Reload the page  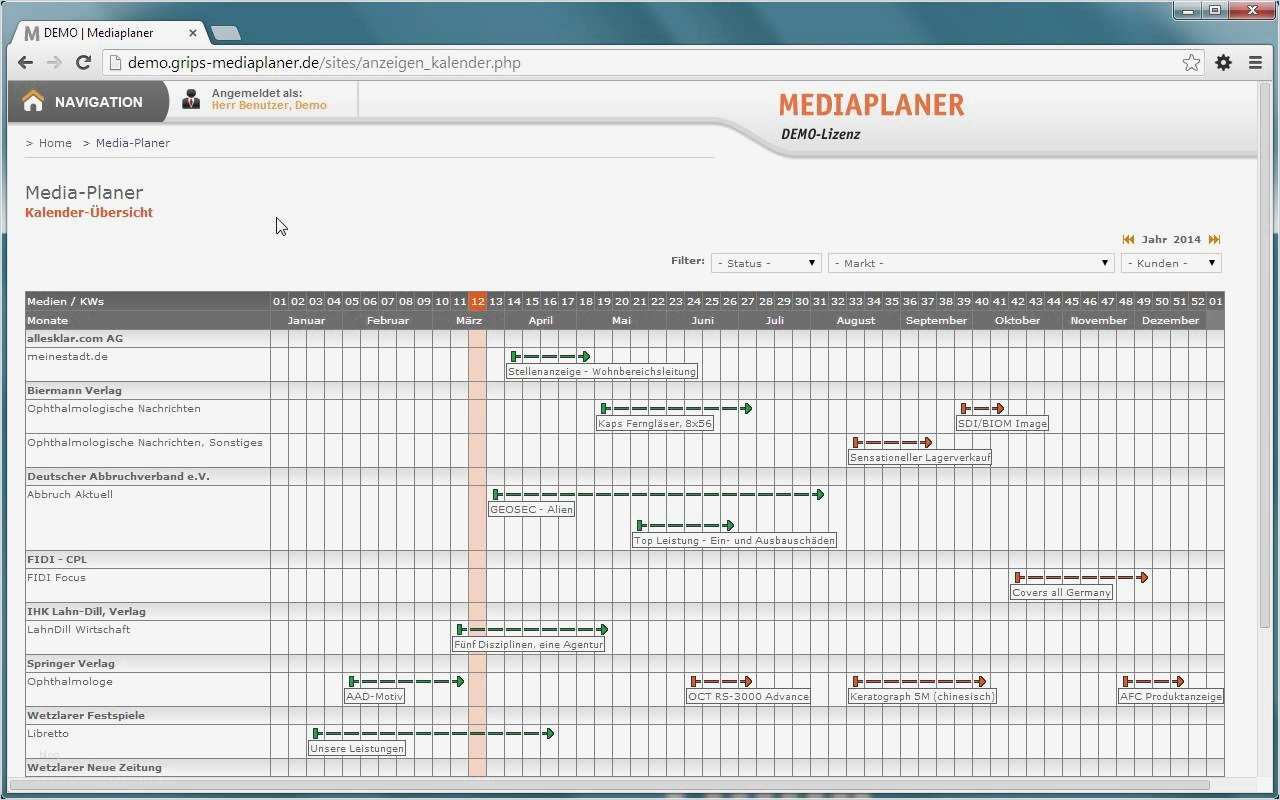[84, 62]
